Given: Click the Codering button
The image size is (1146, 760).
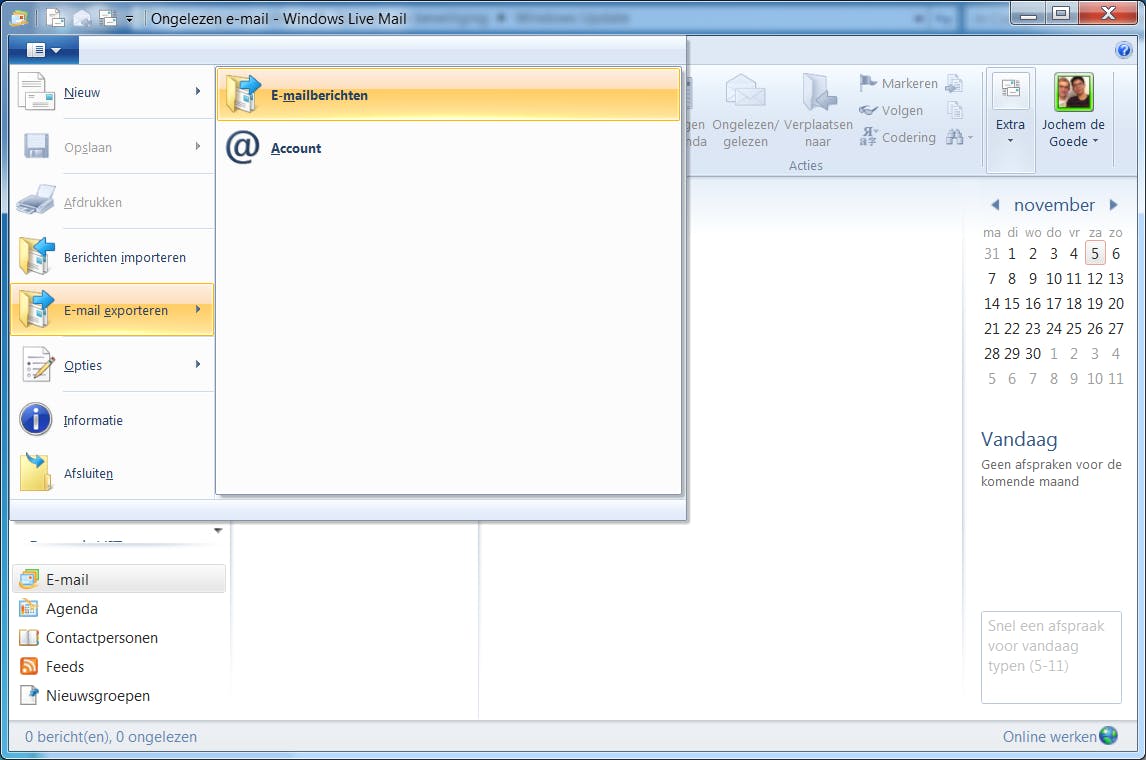Looking at the screenshot, I should click(898, 137).
